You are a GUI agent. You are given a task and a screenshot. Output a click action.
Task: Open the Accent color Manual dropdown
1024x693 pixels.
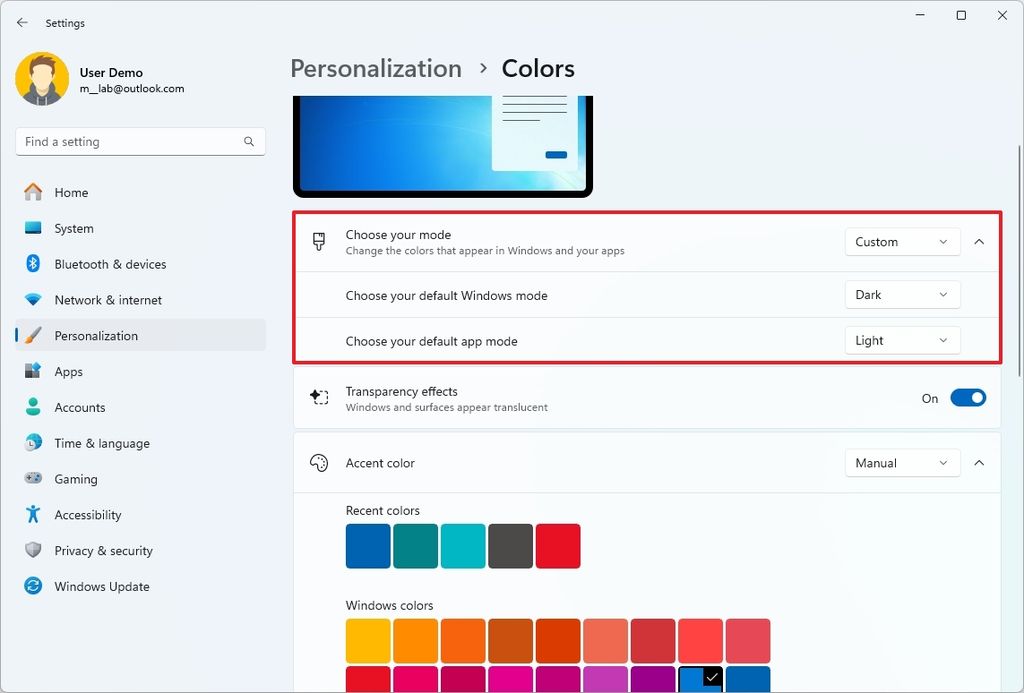901,463
